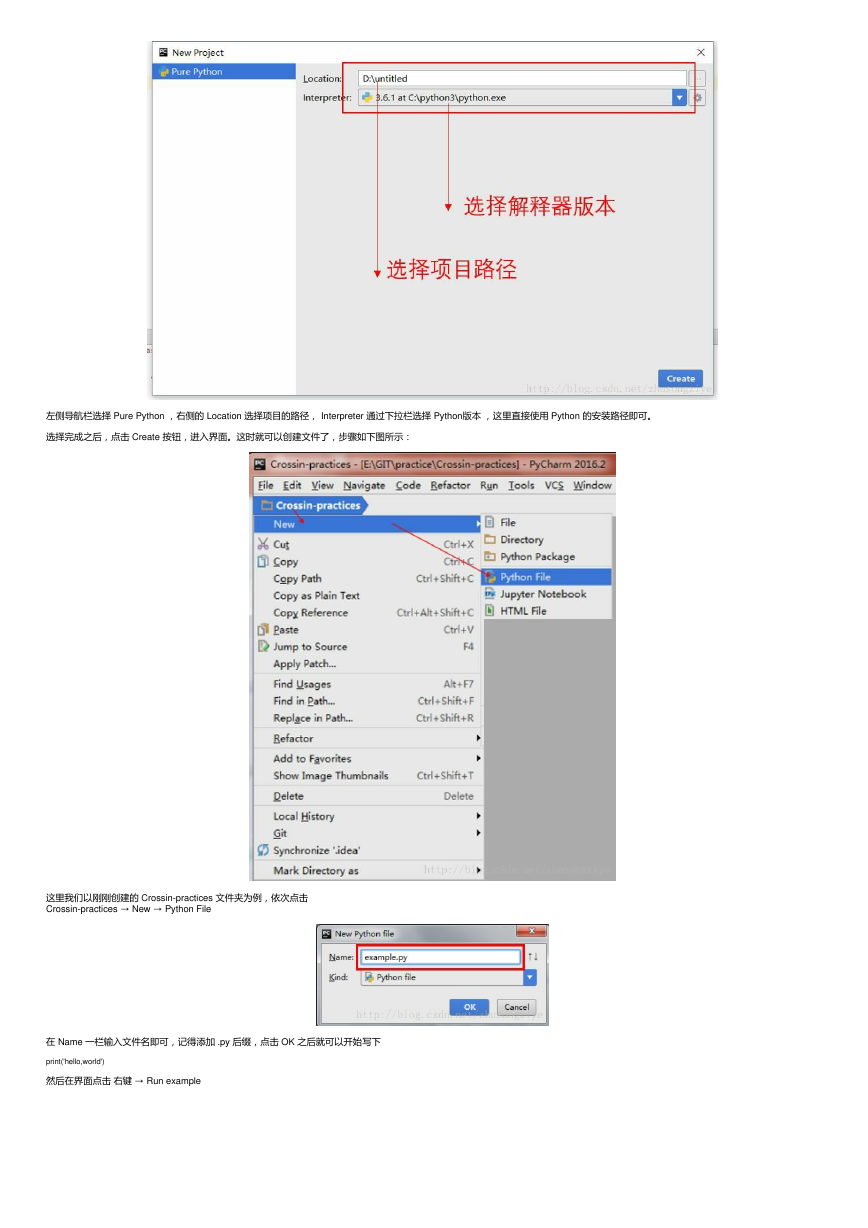
Task: Open the Navigate menu
Action: point(364,485)
